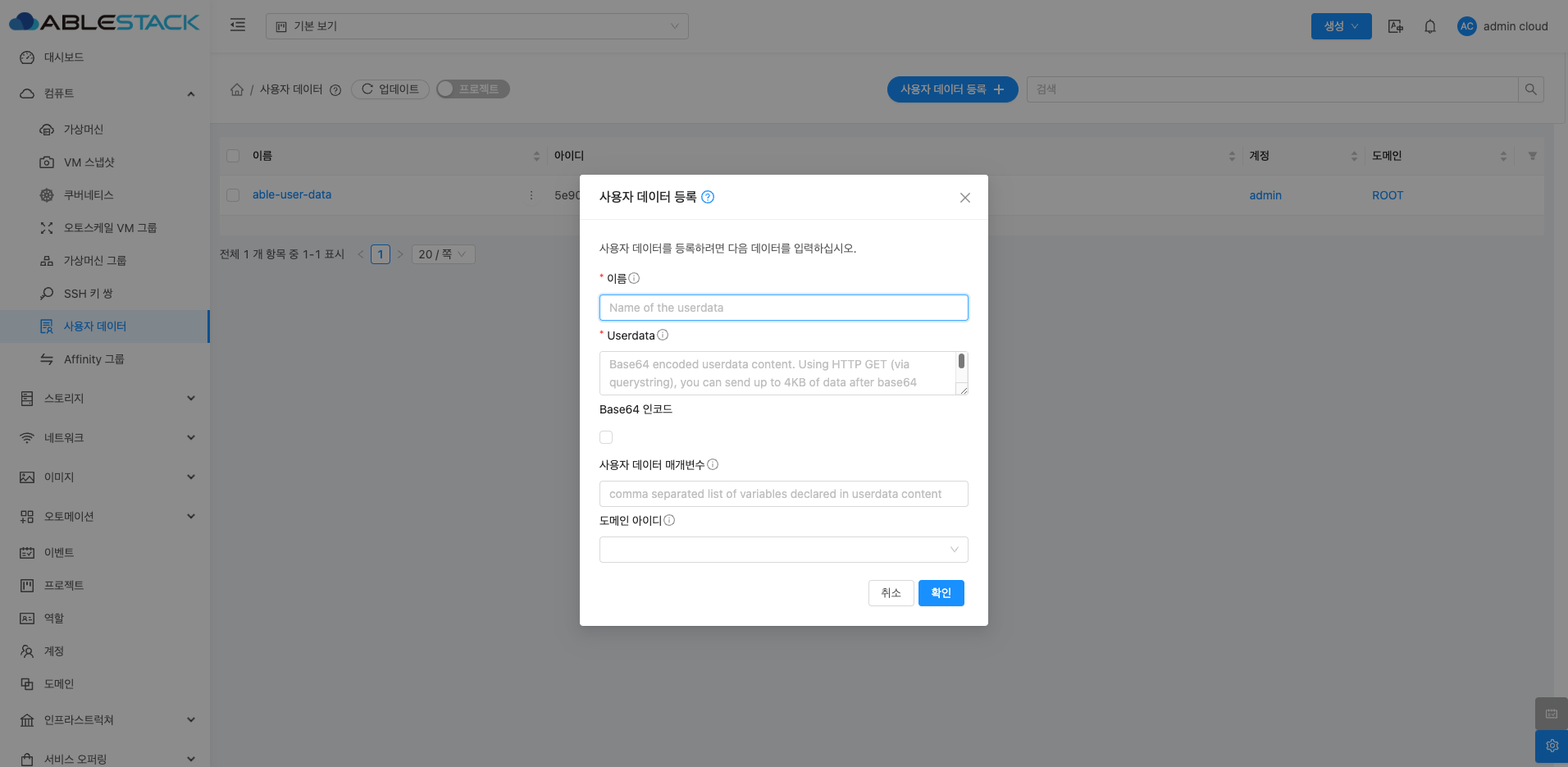Open the help icon in the dialog title
Image resolution: width=1568 pixels, height=767 pixels.
coord(708,197)
